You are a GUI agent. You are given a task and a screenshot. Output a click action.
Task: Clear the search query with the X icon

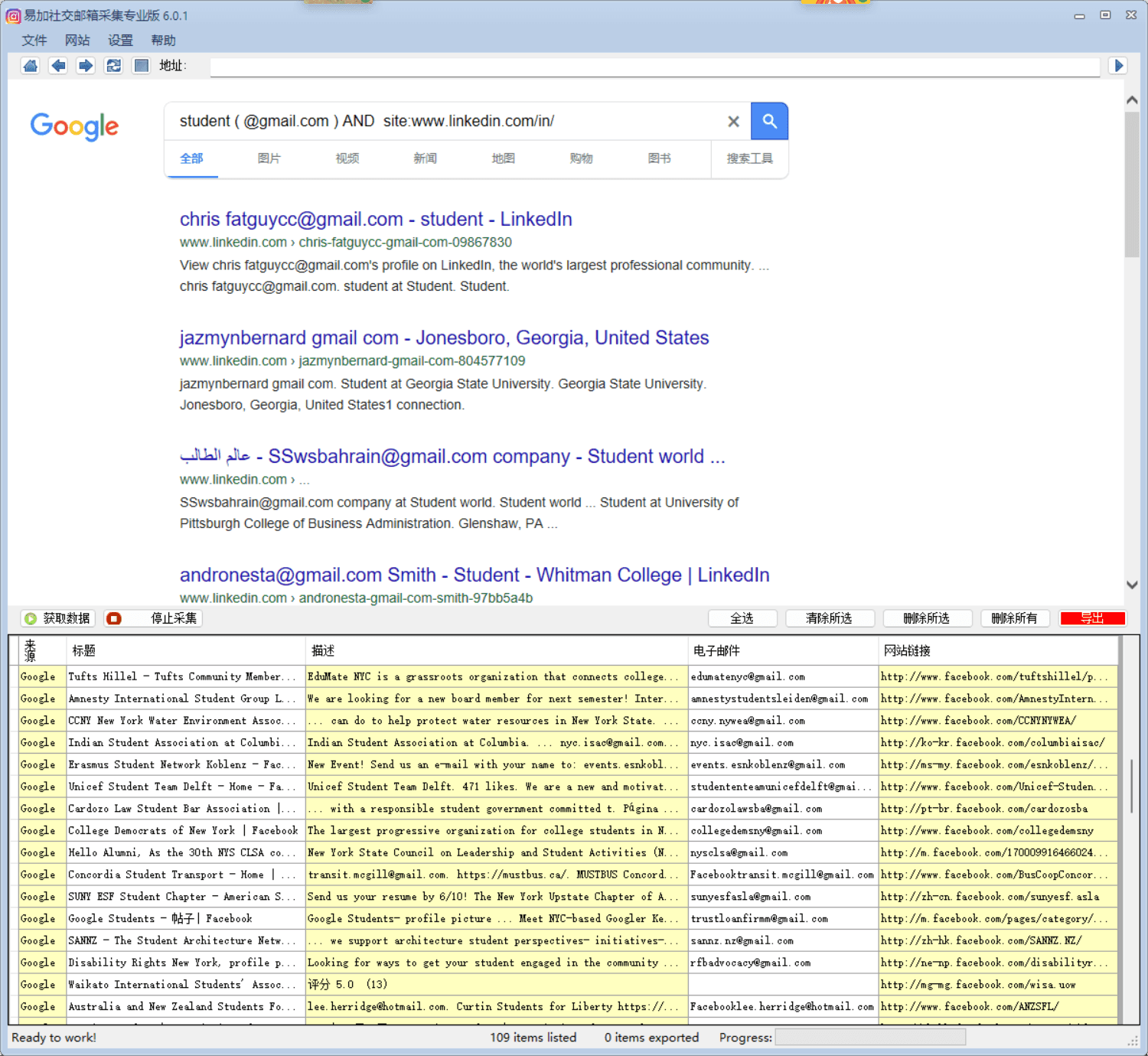point(733,121)
